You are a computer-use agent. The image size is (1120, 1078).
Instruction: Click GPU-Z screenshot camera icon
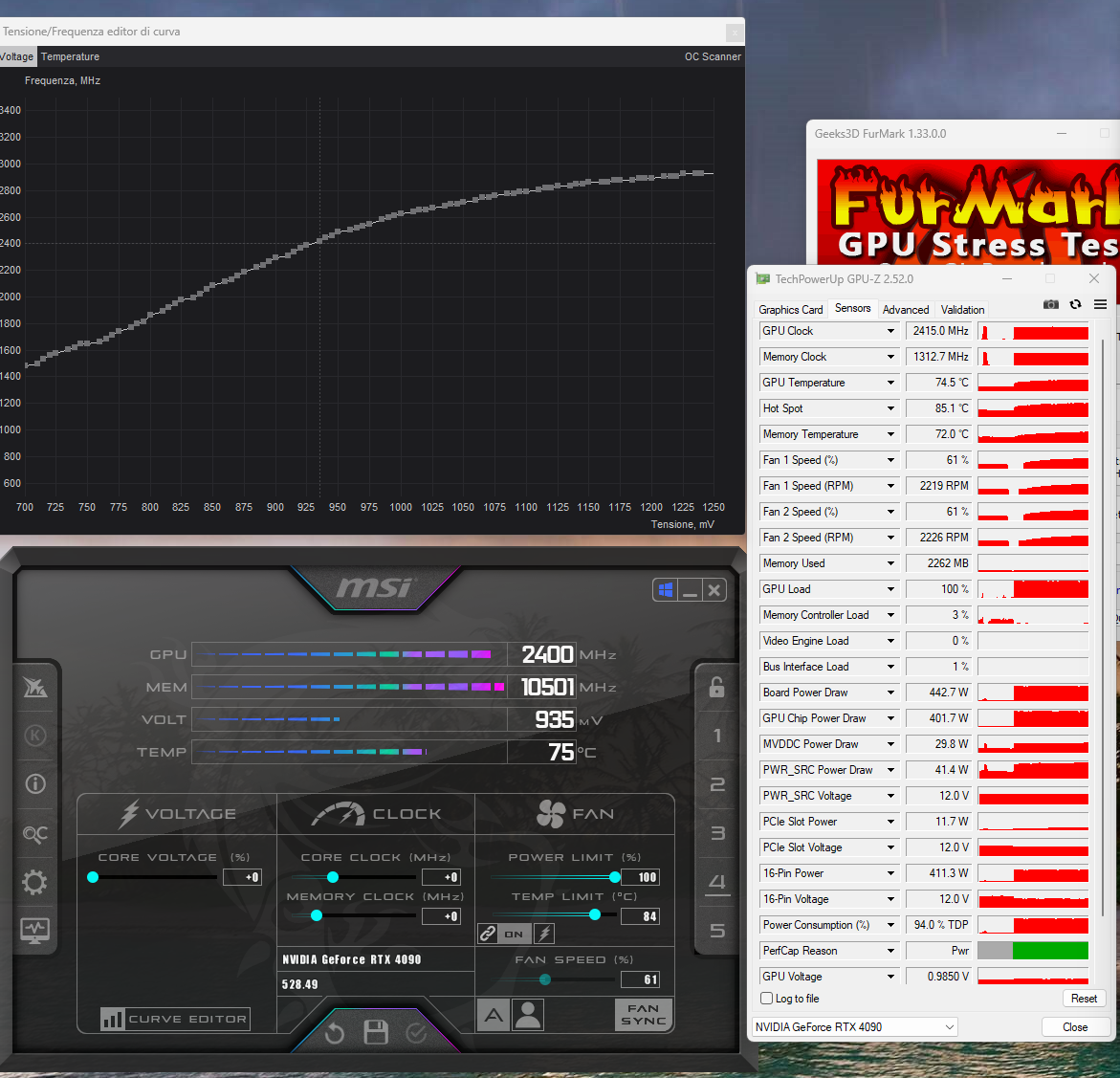pos(1051,304)
